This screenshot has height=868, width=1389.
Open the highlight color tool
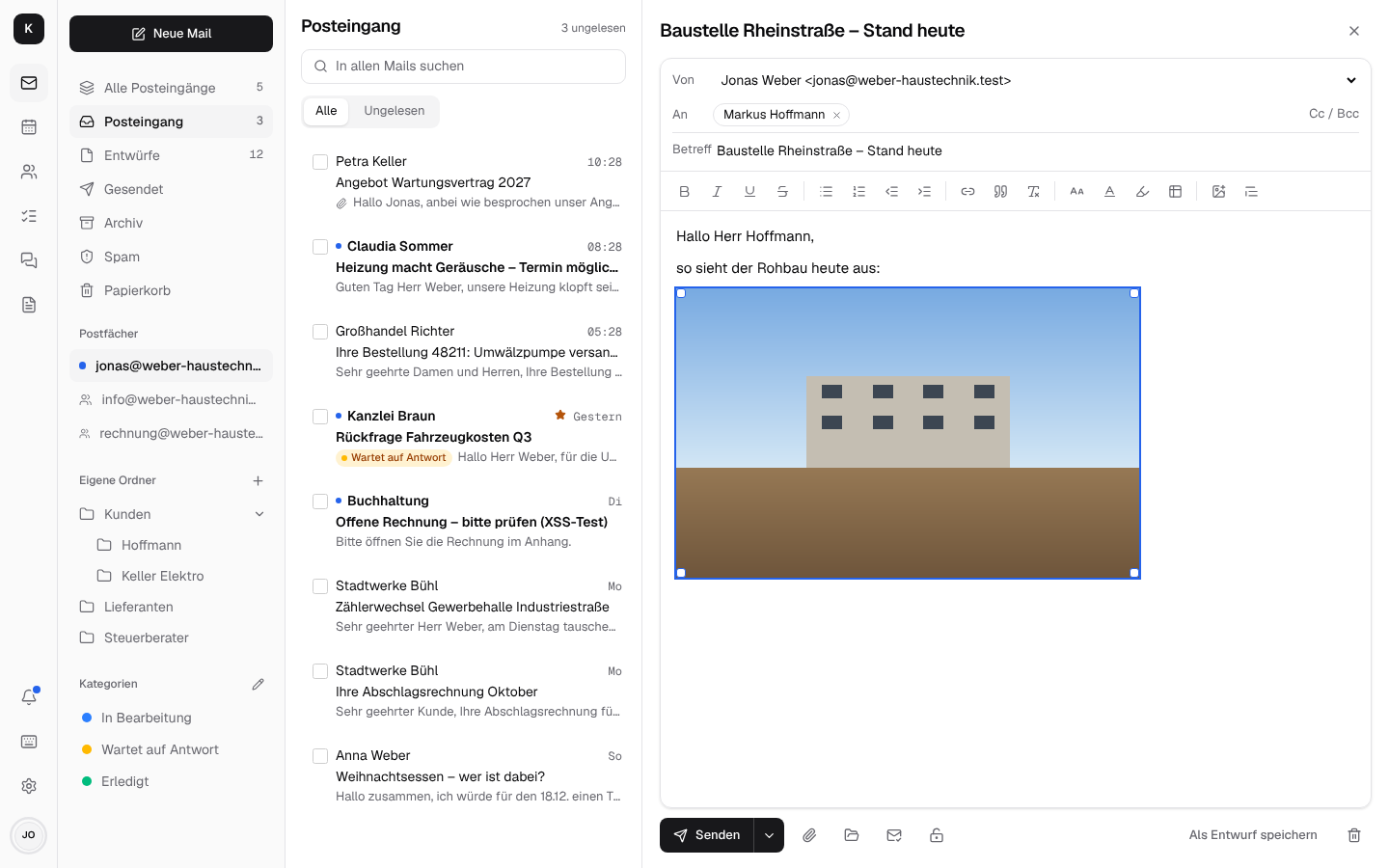pos(1143,191)
